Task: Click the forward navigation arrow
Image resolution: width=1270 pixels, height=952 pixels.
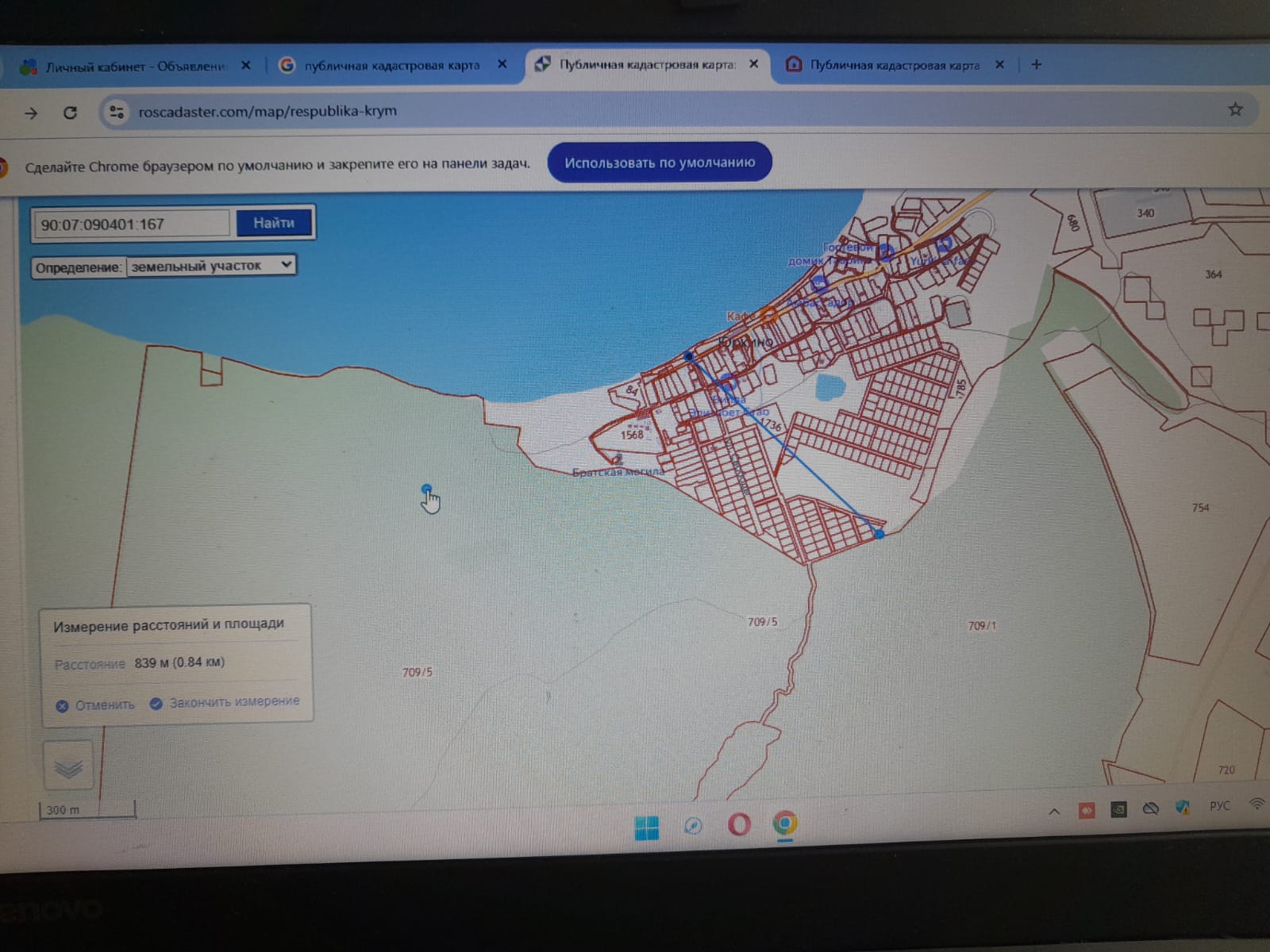Action: pyautogui.click(x=31, y=113)
